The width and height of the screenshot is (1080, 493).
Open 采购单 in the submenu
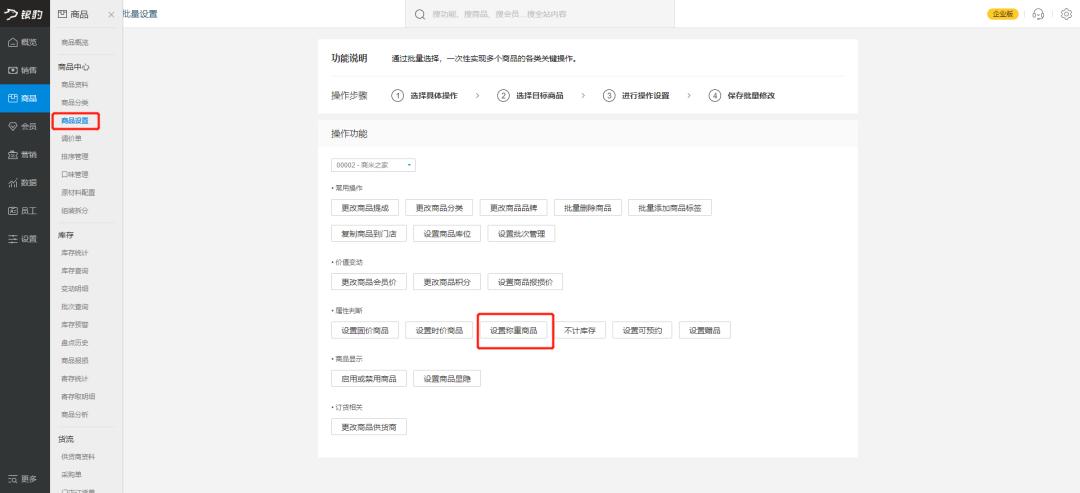(72, 474)
